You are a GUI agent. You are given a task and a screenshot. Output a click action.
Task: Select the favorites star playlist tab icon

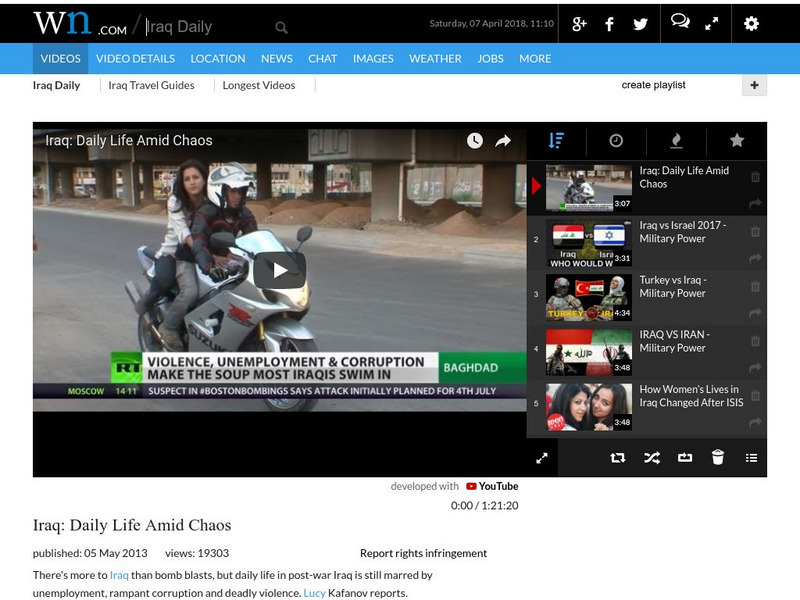737,140
